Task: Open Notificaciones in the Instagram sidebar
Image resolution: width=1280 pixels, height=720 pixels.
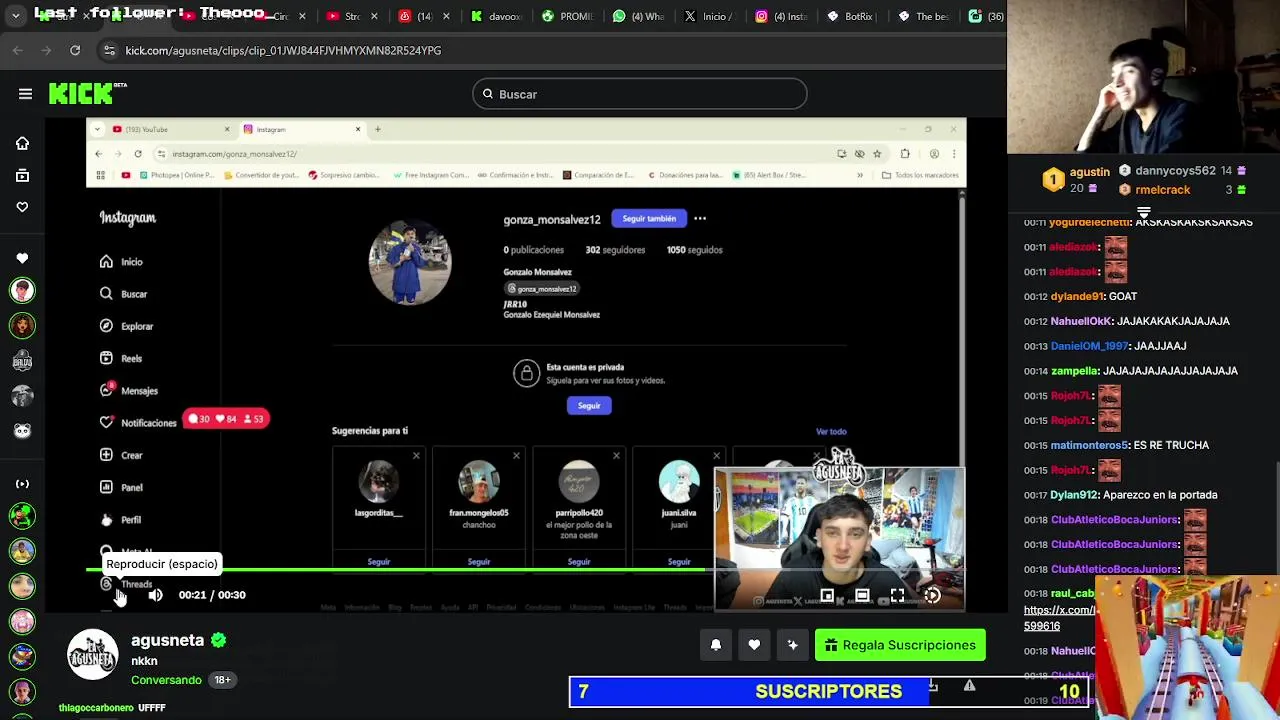Action: (138, 423)
